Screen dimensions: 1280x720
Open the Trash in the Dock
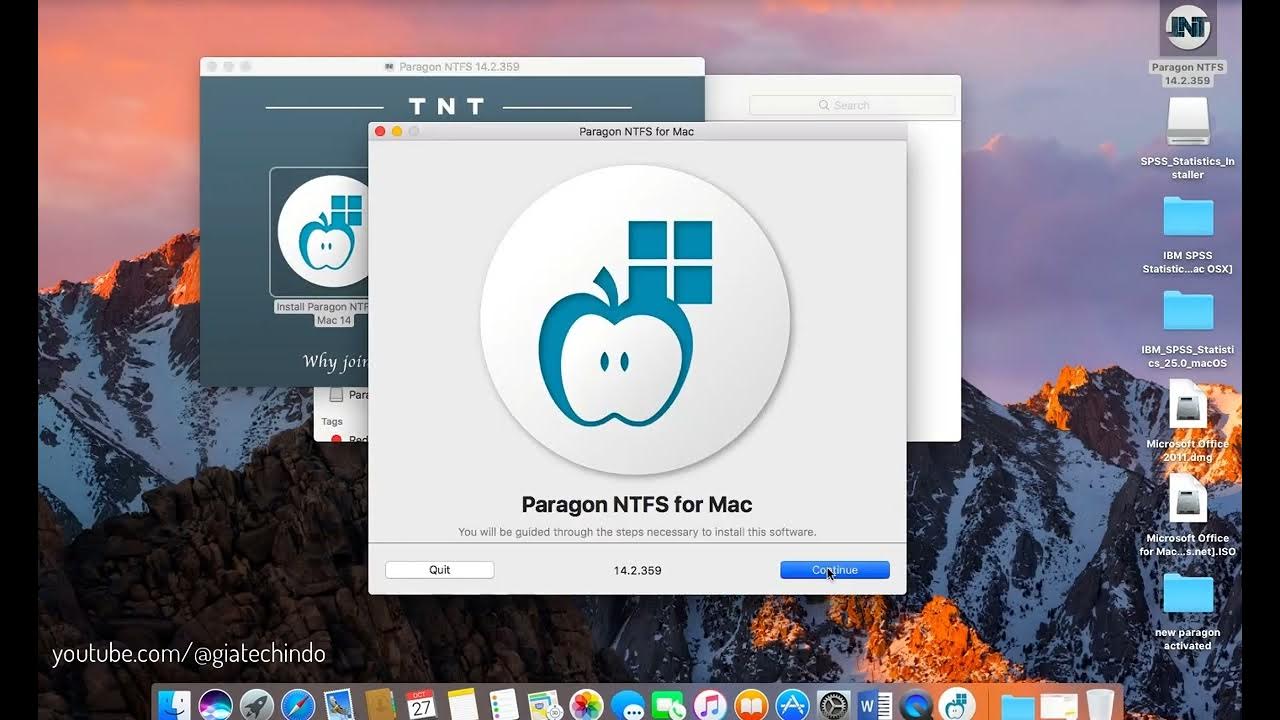[x=1100, y=705]
